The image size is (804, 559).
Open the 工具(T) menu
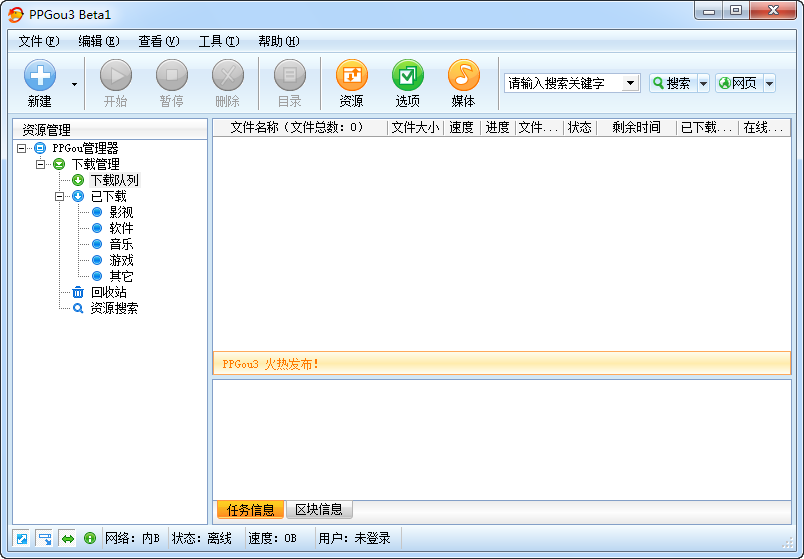pos(218,41)
